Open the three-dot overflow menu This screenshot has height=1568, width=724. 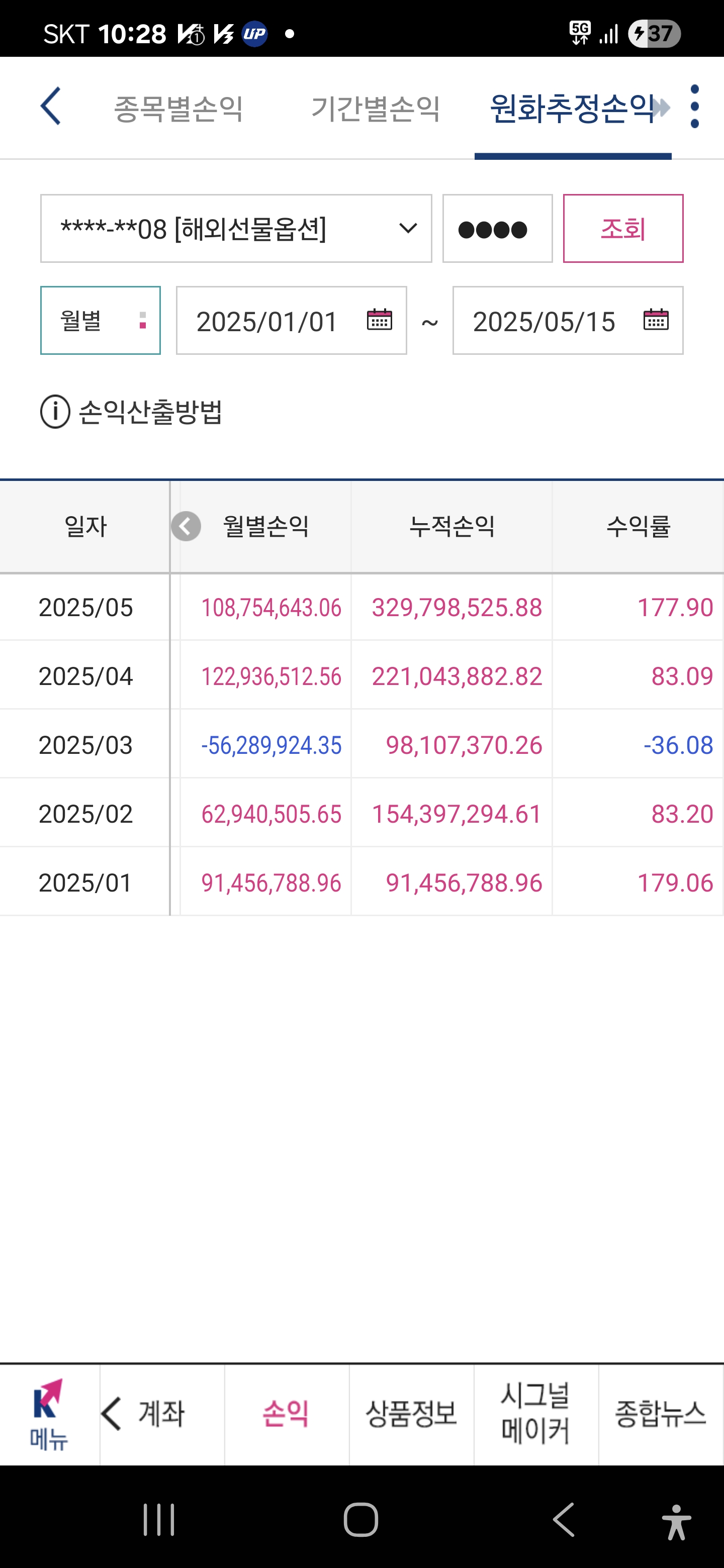tap(694, 107)
